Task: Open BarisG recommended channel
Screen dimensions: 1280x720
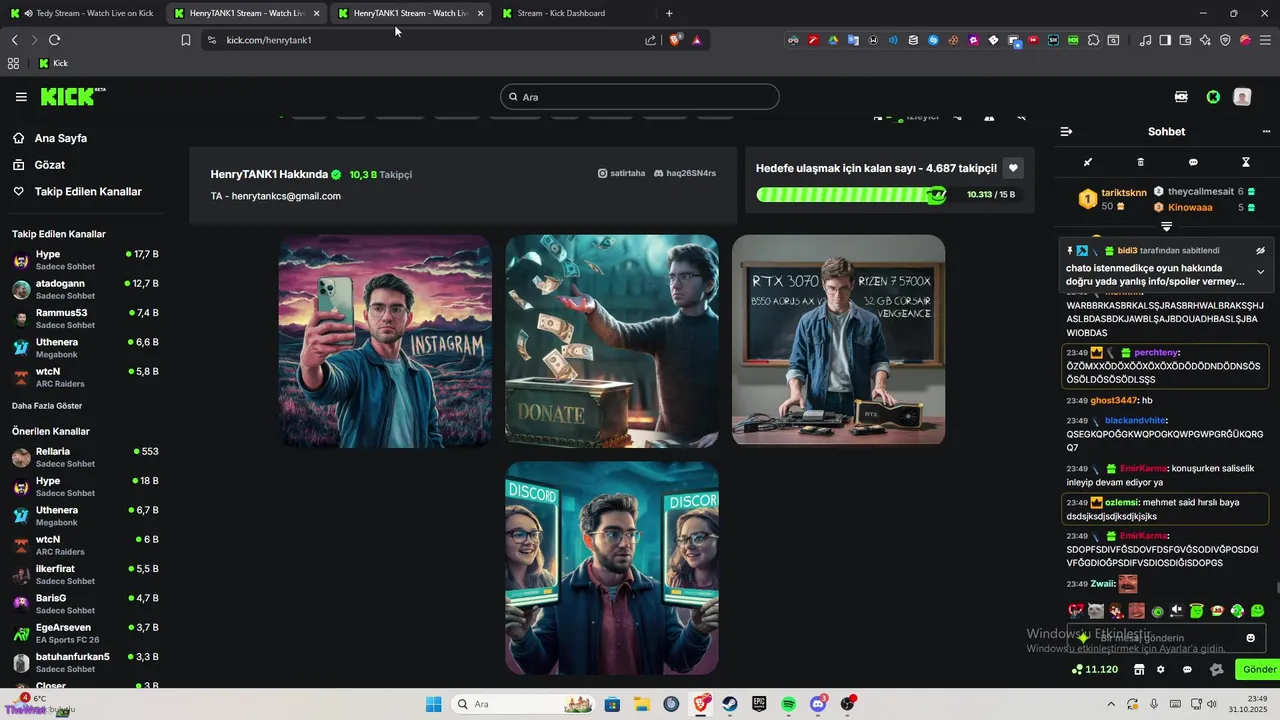Action: tap(85, 603)
